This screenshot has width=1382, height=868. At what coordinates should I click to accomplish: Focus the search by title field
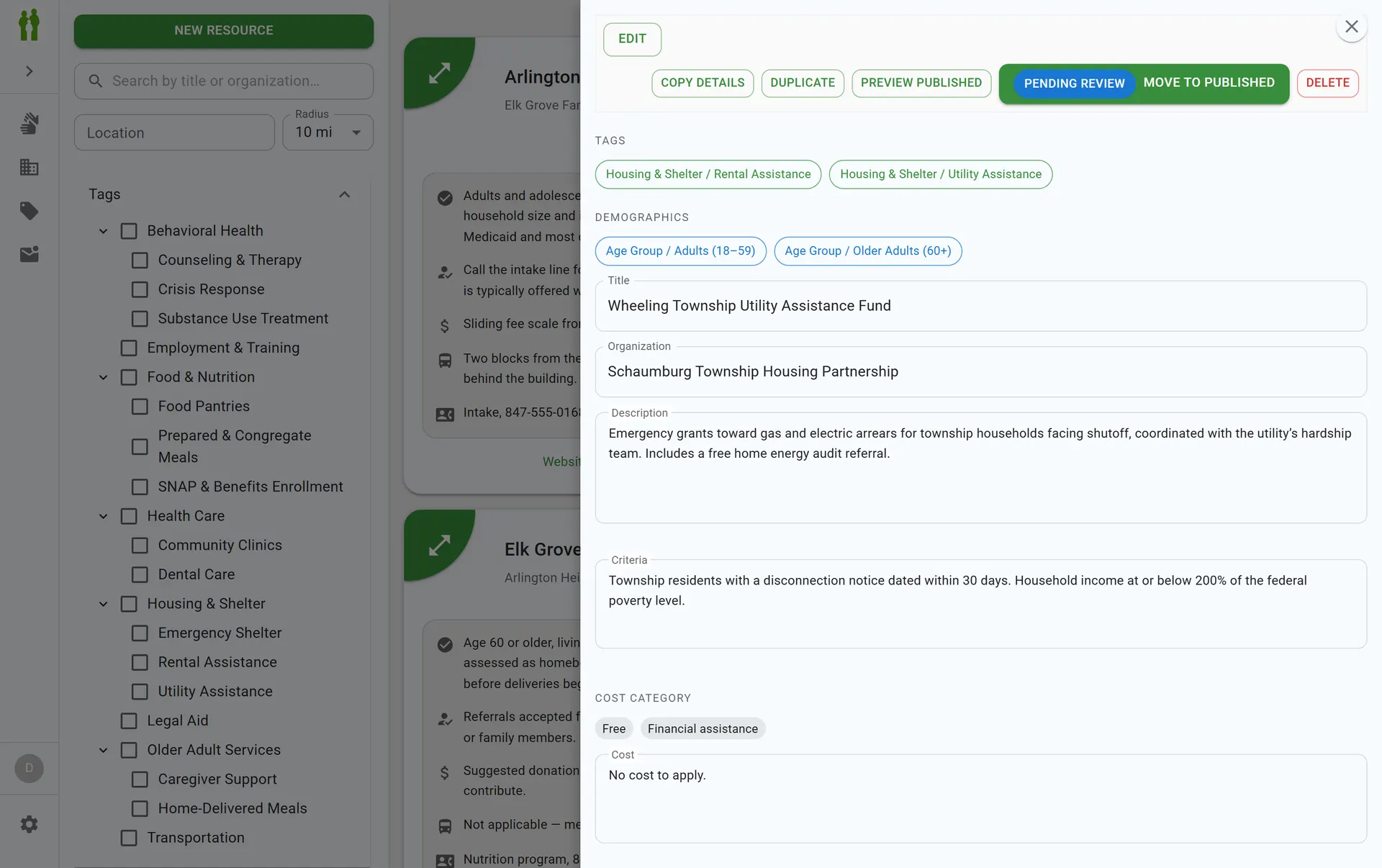coord(224,81)
